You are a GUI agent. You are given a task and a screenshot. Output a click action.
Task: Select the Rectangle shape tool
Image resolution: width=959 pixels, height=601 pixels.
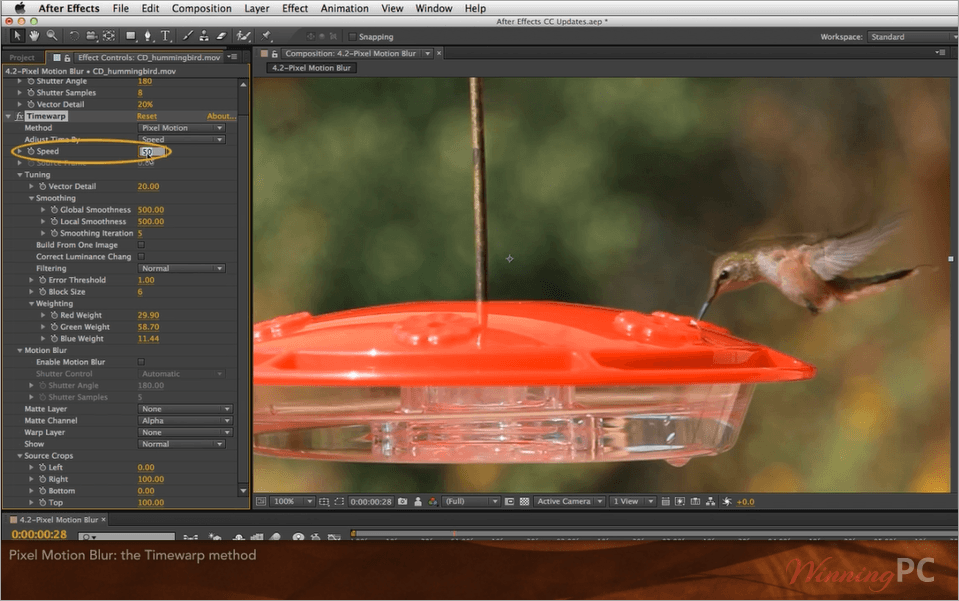click(130, 36)
